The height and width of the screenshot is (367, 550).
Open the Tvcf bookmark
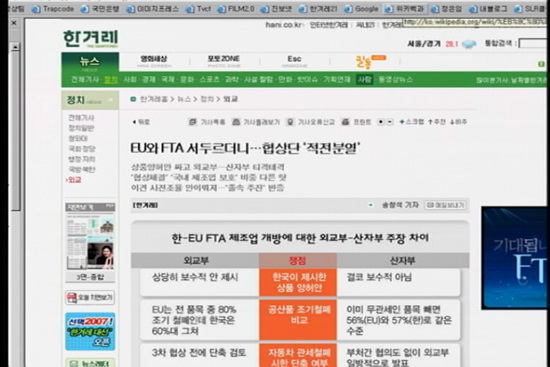pos(199,9)
